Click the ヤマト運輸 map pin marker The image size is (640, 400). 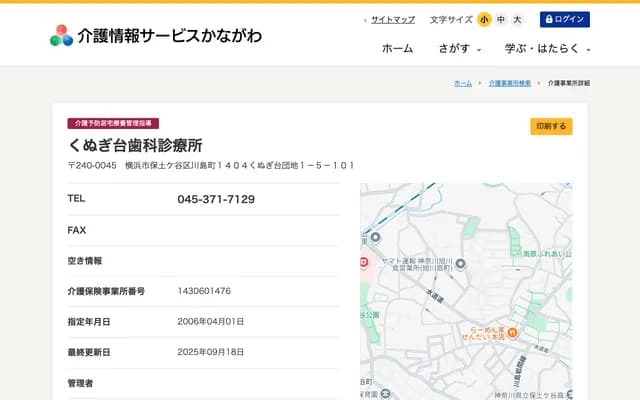(x=460, y=264)
